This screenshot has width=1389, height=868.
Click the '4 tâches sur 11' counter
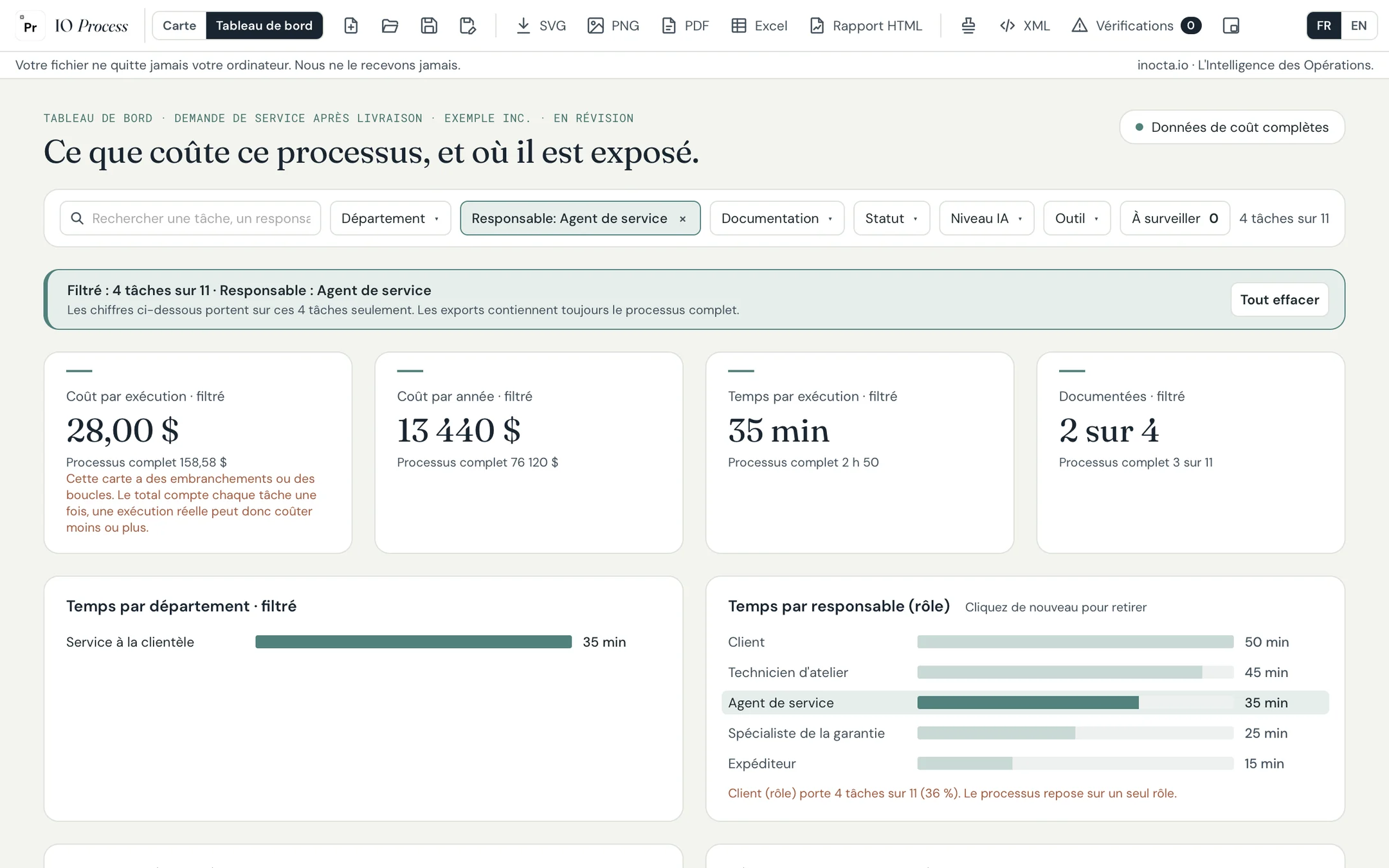coord(1284,218)
